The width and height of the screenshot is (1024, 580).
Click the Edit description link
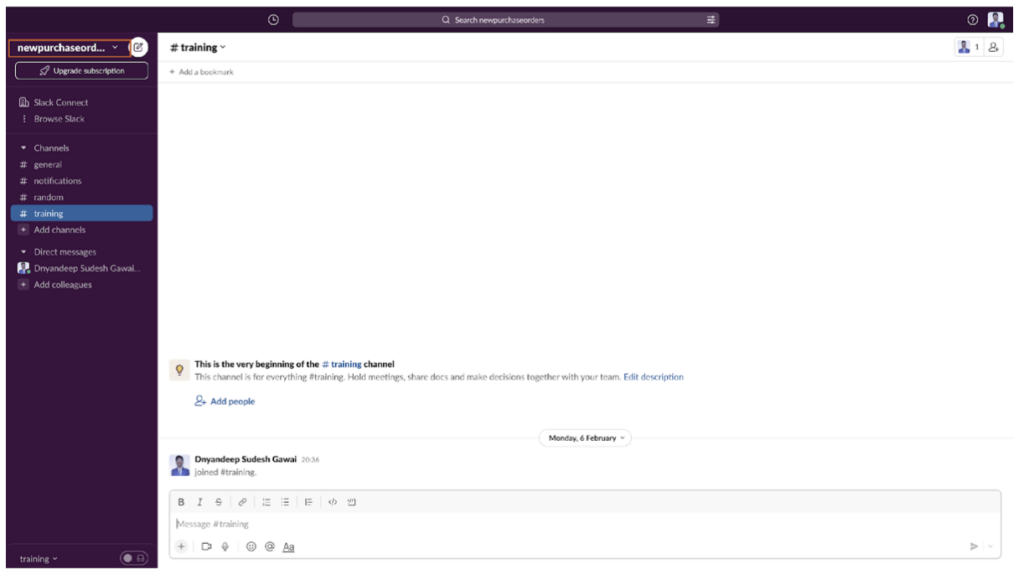pos(652,377)
